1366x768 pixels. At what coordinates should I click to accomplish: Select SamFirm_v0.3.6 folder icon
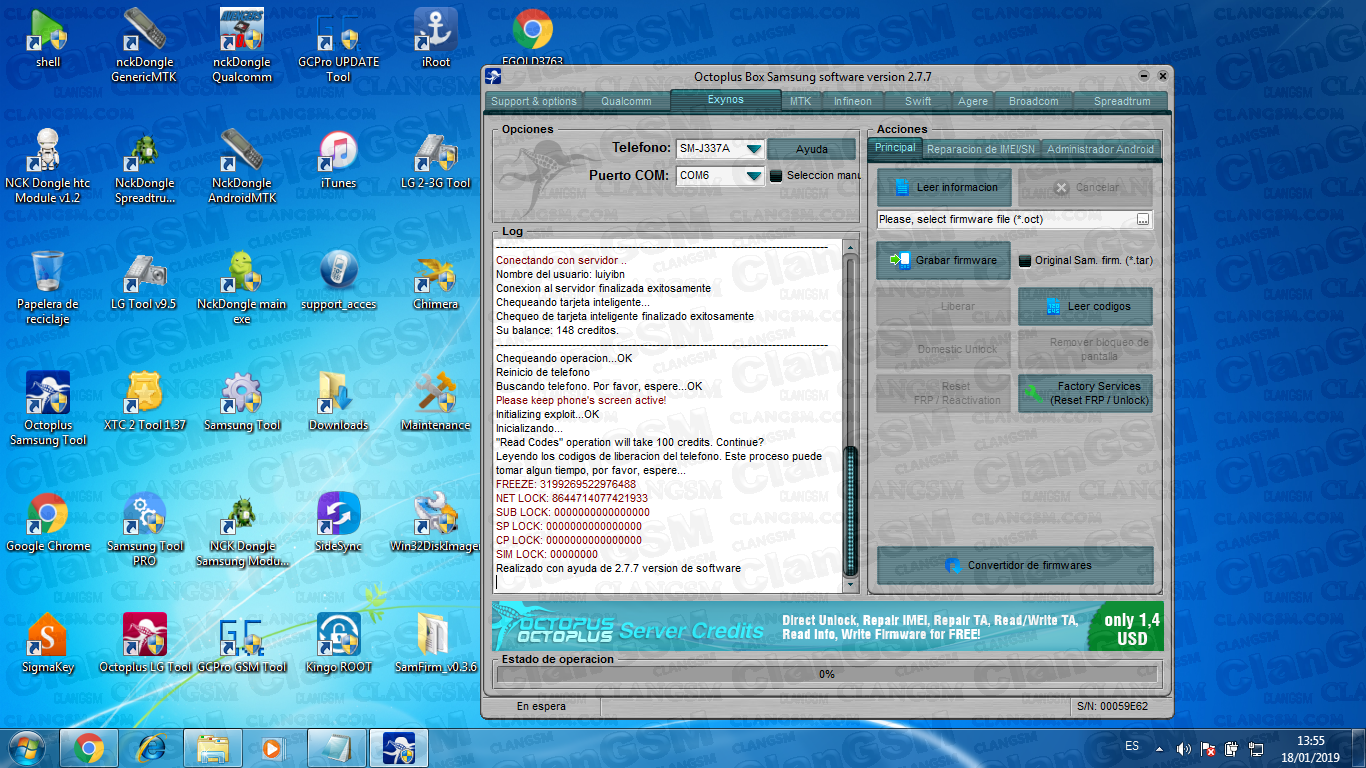click(435, 645)
